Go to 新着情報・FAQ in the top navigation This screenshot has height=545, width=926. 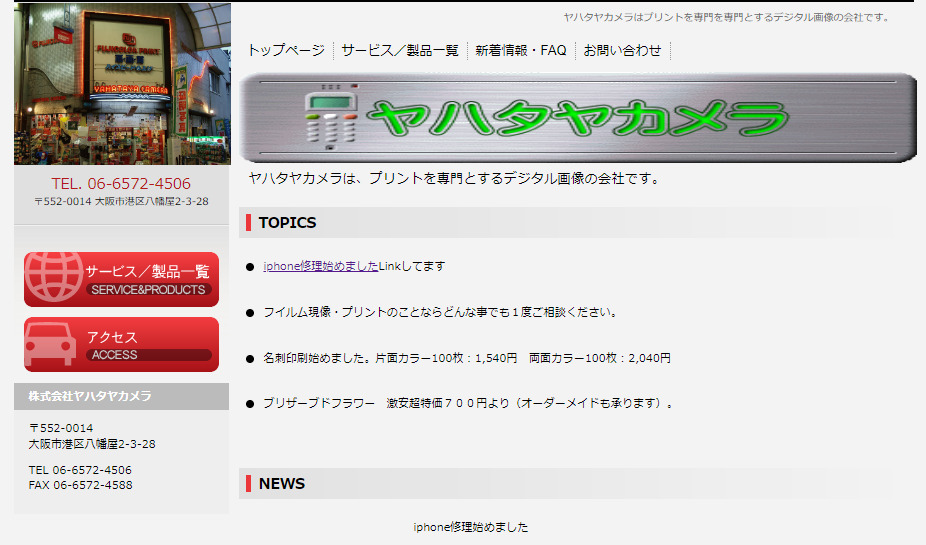[521, 50]
